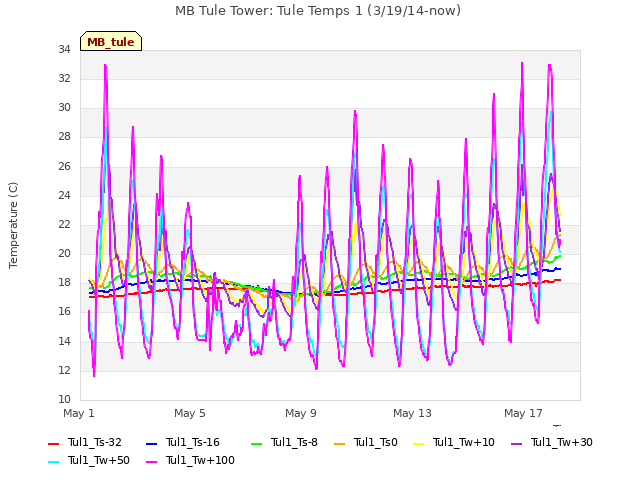Click the Tul1_Ts-16 legend label
The height and width of the screenshot is (480, 640).
(x=193, y=442)
